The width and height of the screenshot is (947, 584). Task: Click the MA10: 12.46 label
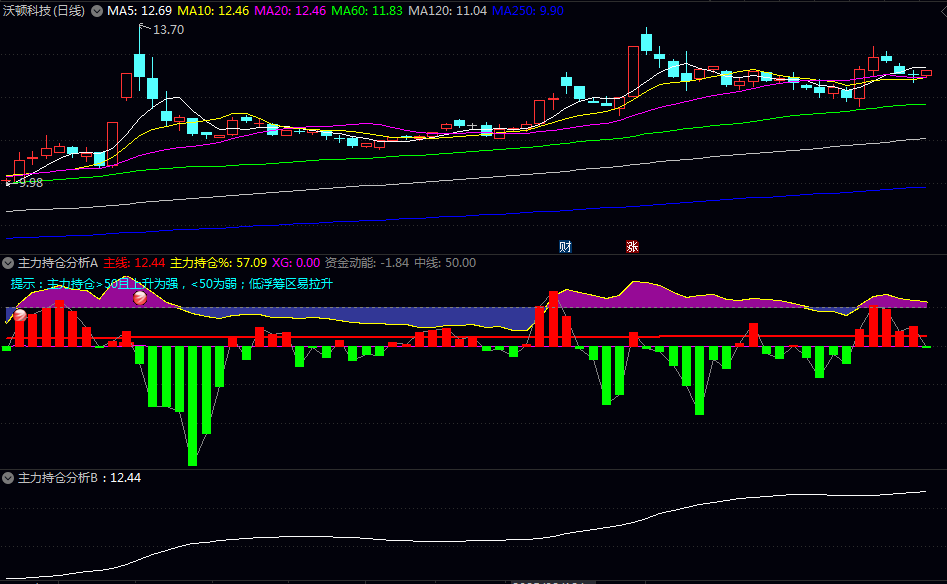coord(213,11)
